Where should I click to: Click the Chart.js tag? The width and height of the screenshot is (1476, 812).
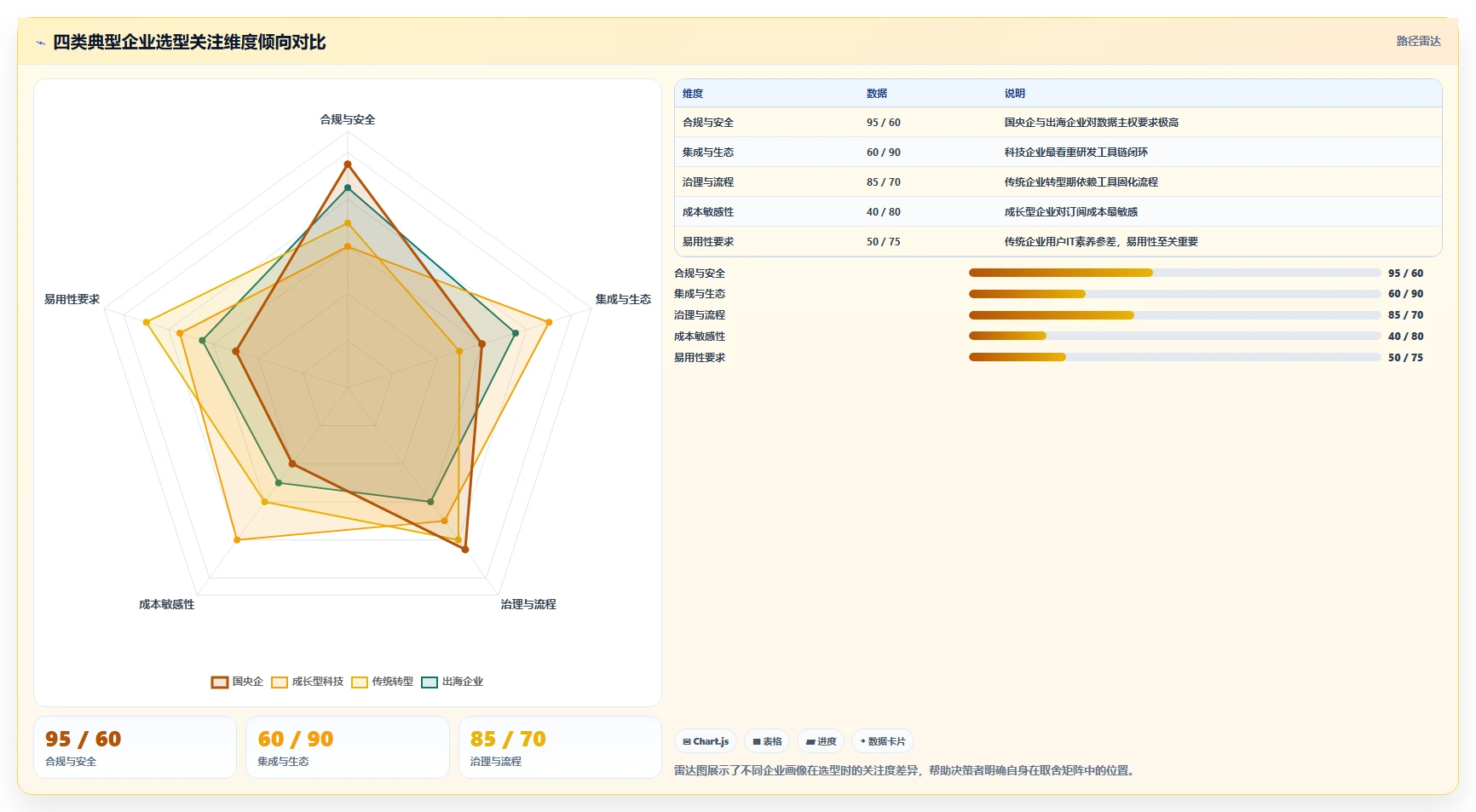pyautogui.click(x=706, y=741)
